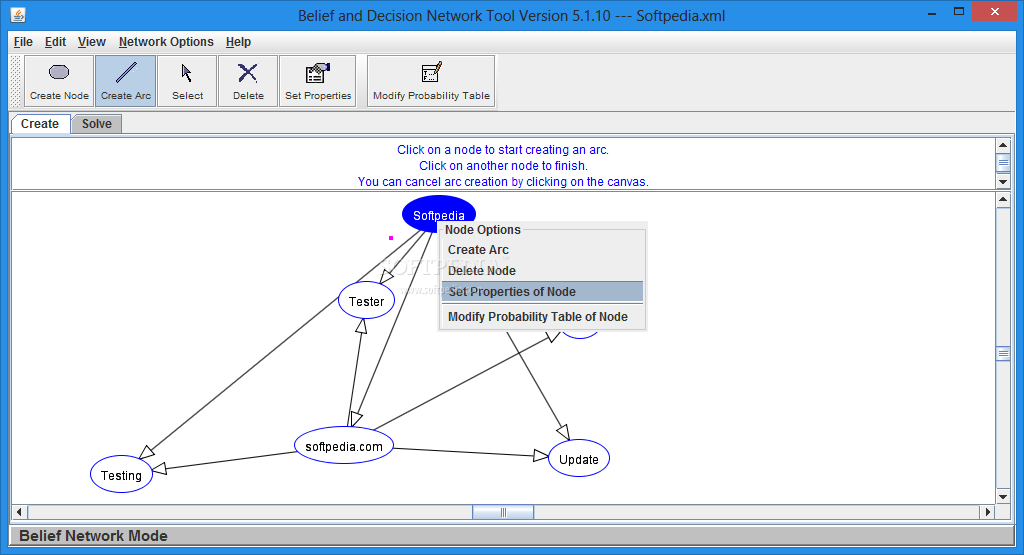Click the message panel scrollbar thumb
1024x555 pixels.
point(1003,162)
